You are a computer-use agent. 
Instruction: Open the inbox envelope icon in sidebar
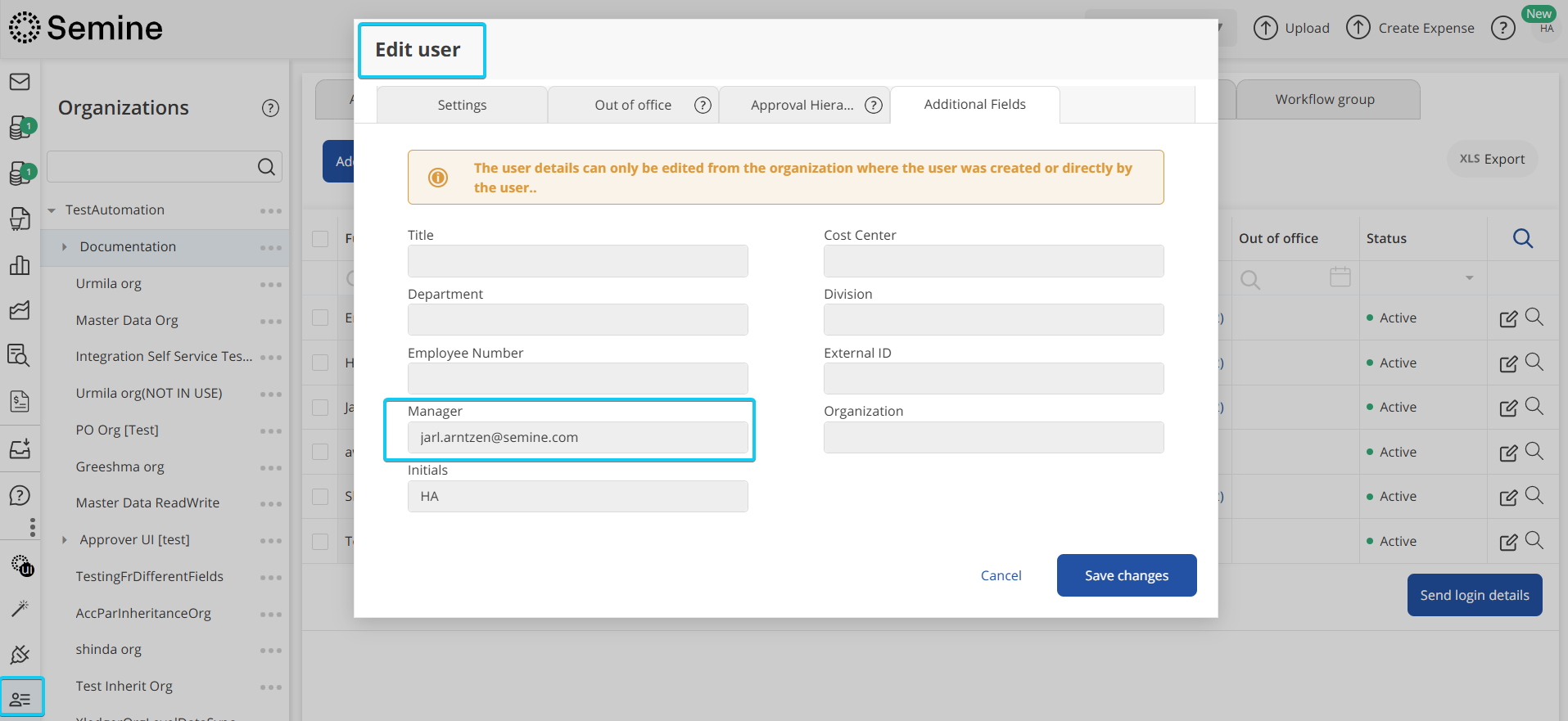pyautogui.click(x=20, y=82)
